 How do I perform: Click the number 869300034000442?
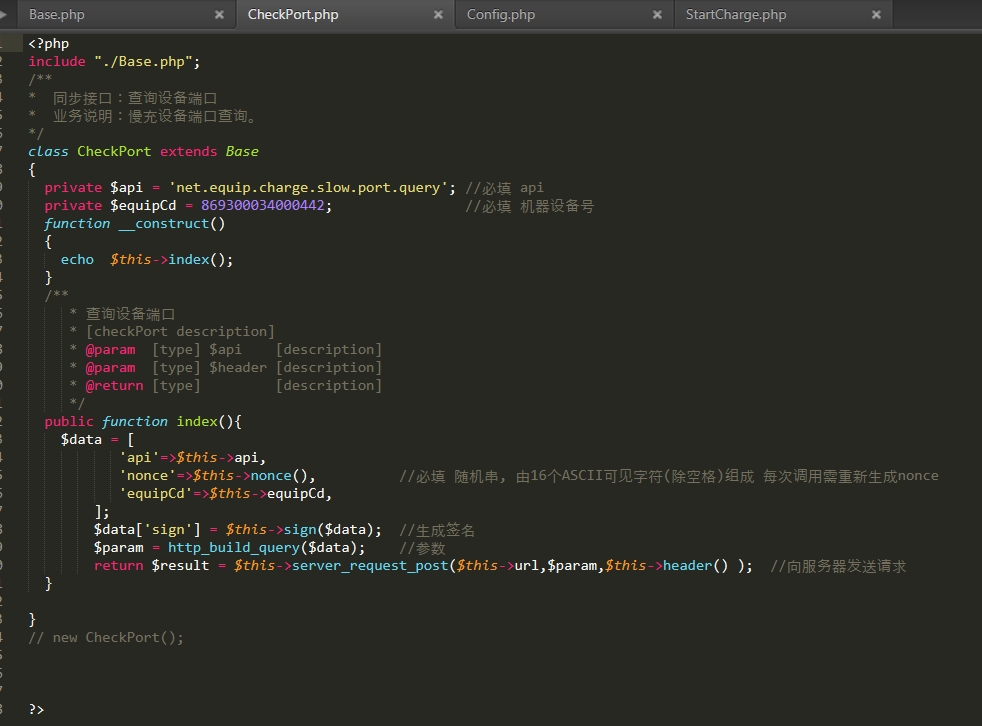pos(265,206)
